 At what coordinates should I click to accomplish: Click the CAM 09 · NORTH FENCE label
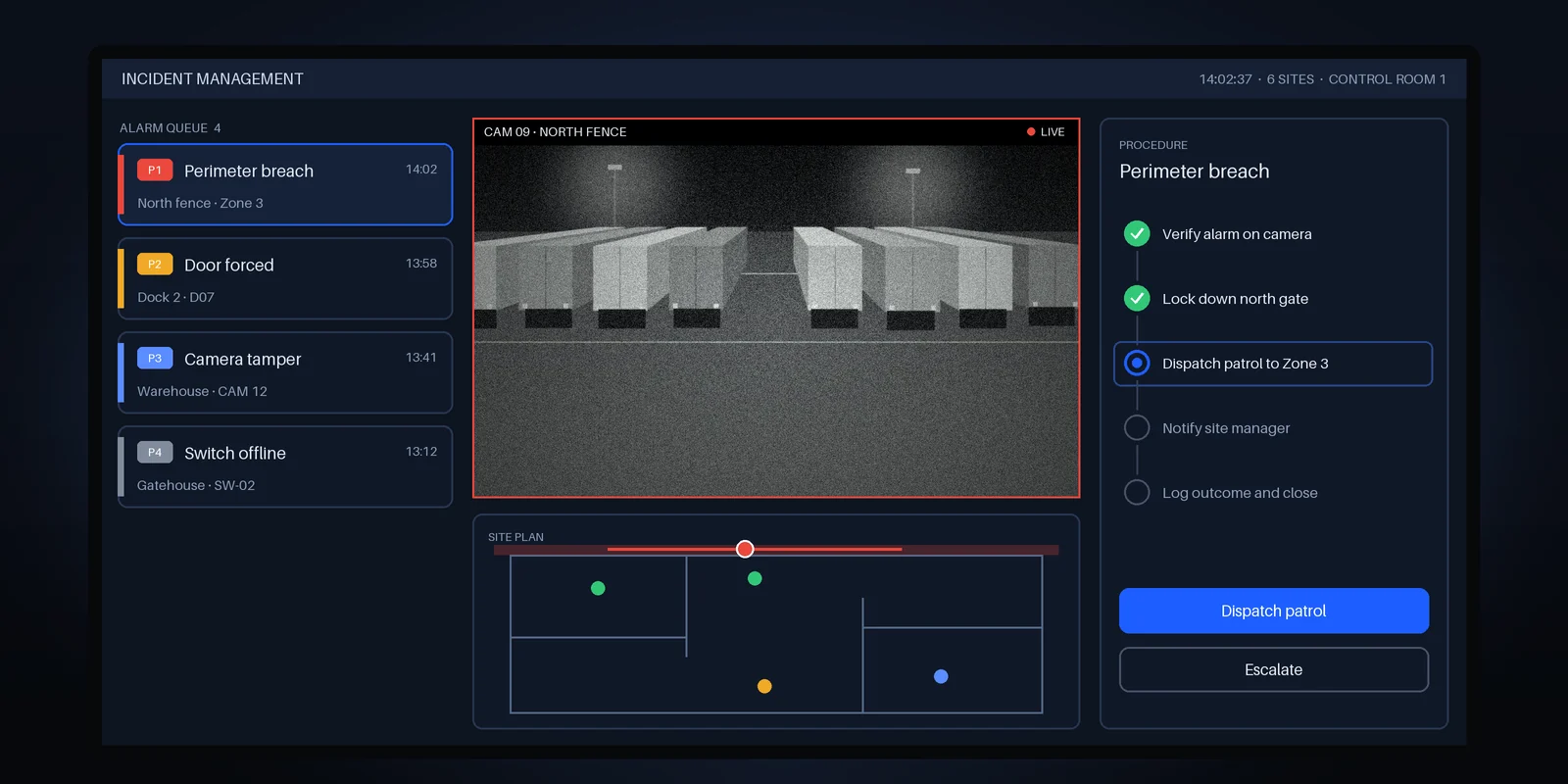[x=555, y=131]
